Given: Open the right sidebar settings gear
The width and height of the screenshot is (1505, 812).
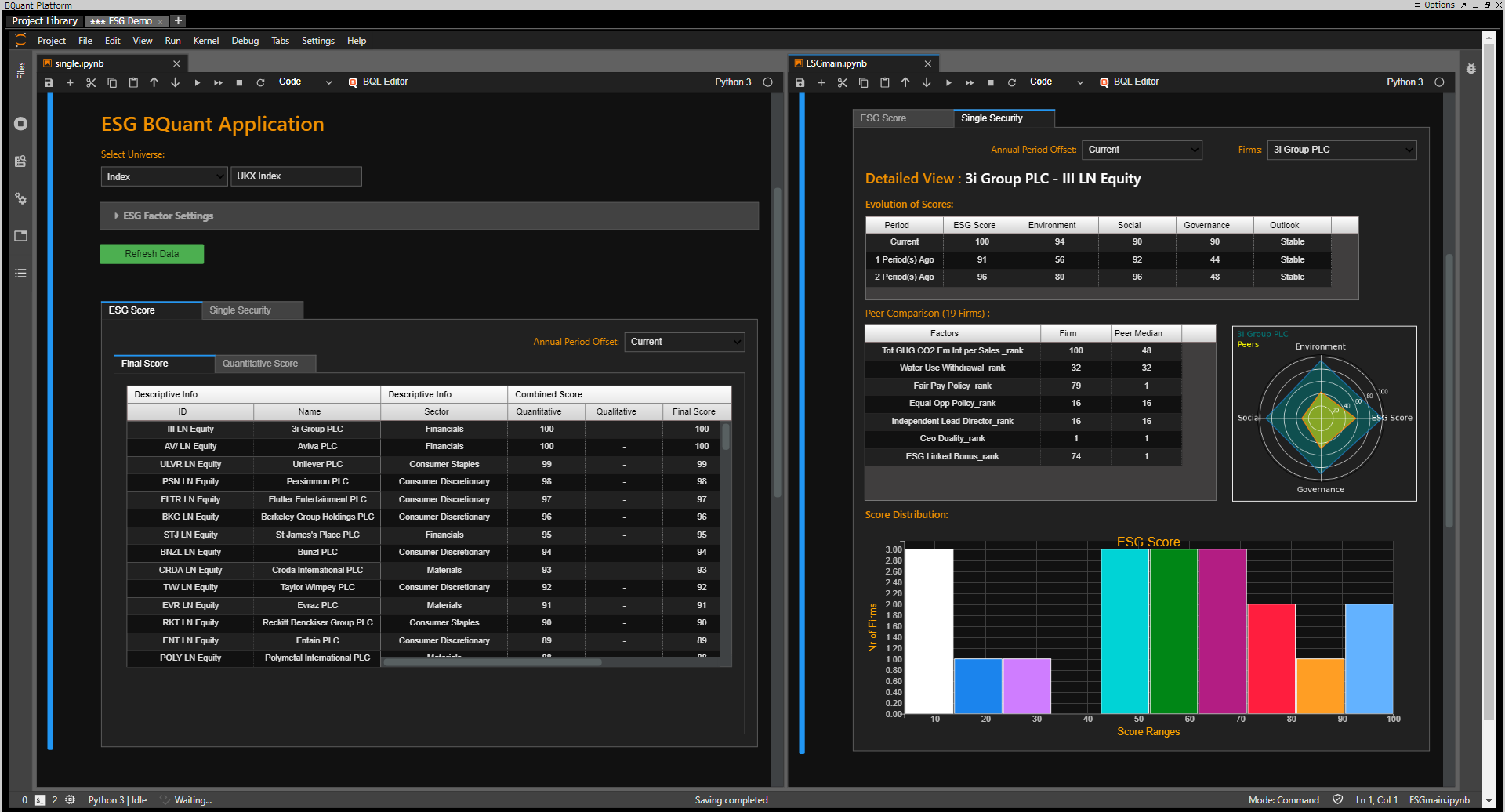Looking at the screenshot, I should pyautogui.click(x=1471, y=69).
